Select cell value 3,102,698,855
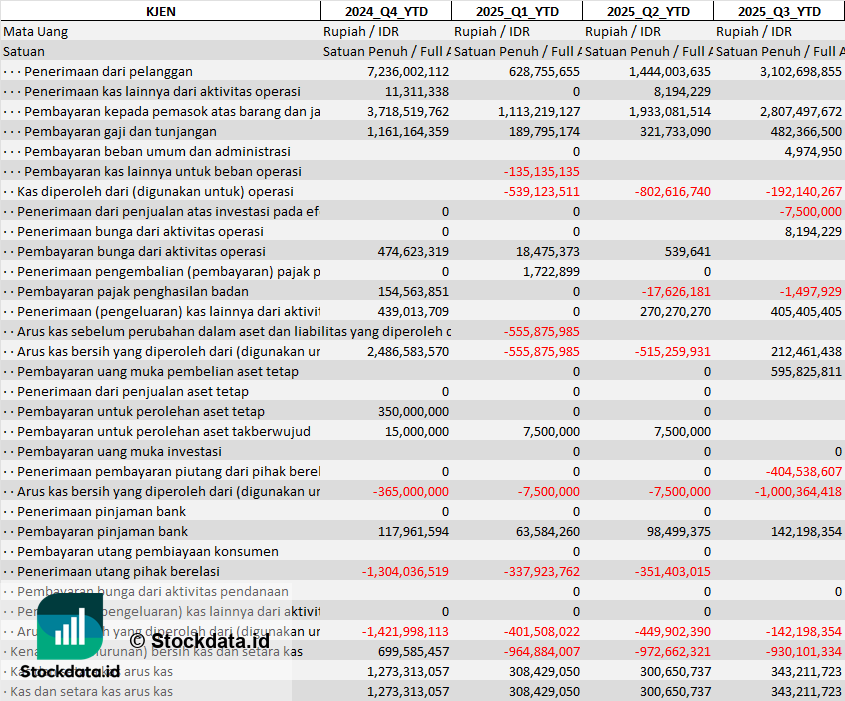Screen dimensions: 845x701 click(801, 72)
